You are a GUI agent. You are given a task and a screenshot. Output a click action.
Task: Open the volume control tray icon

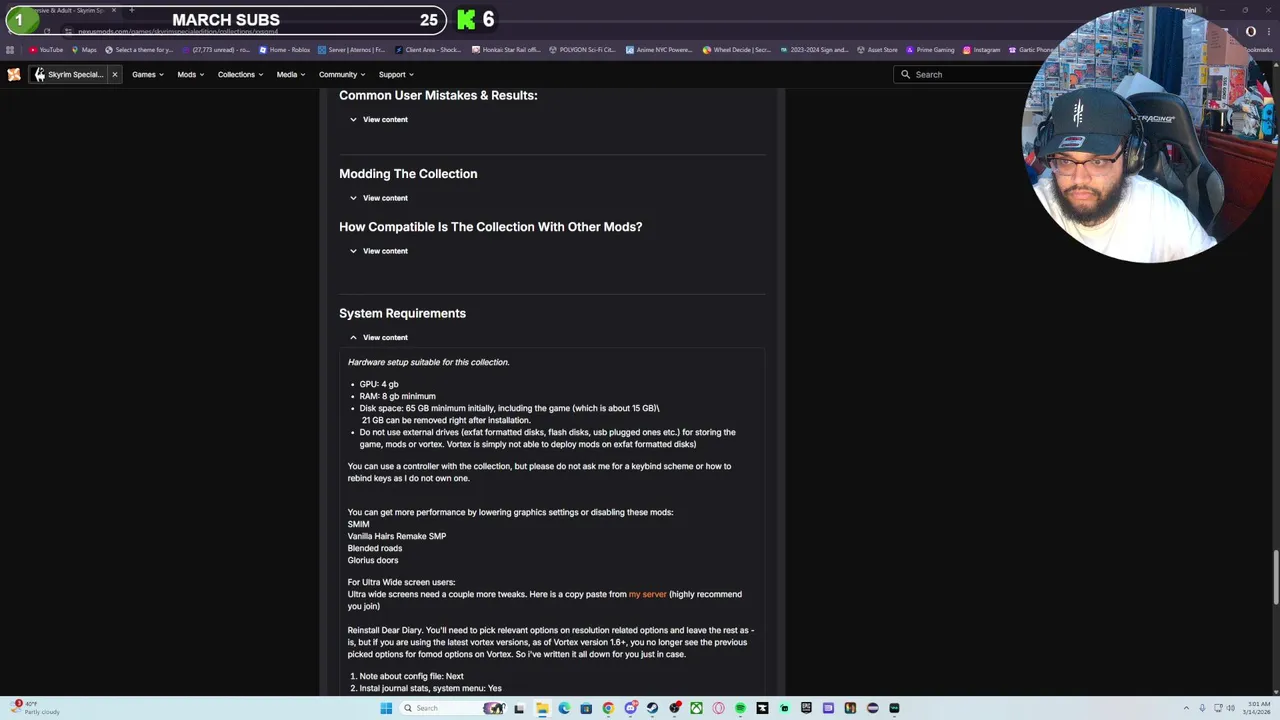coord(1230,708)
